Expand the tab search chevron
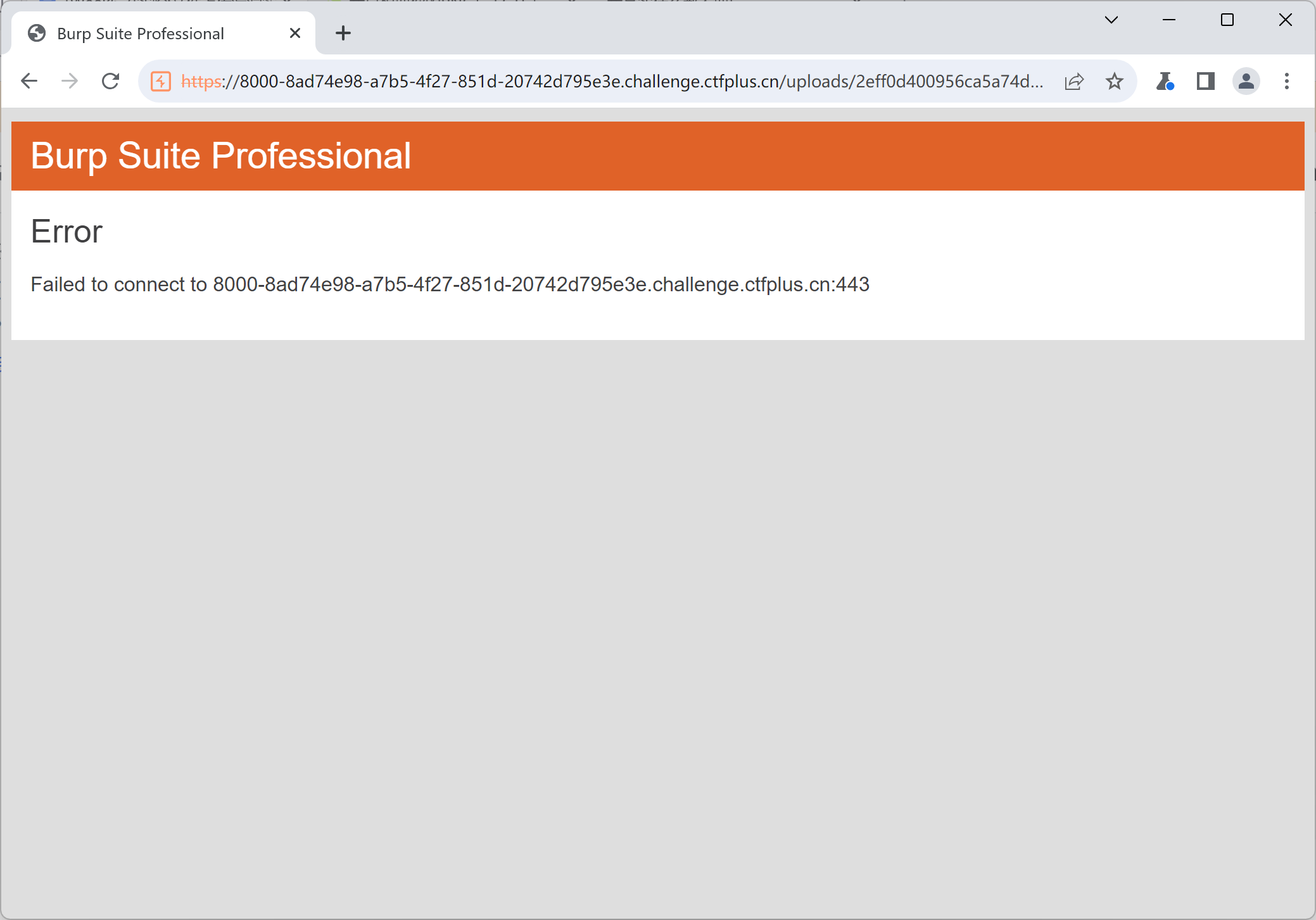The height and width of the screenshot is (920, 1316). (1111, 20)
